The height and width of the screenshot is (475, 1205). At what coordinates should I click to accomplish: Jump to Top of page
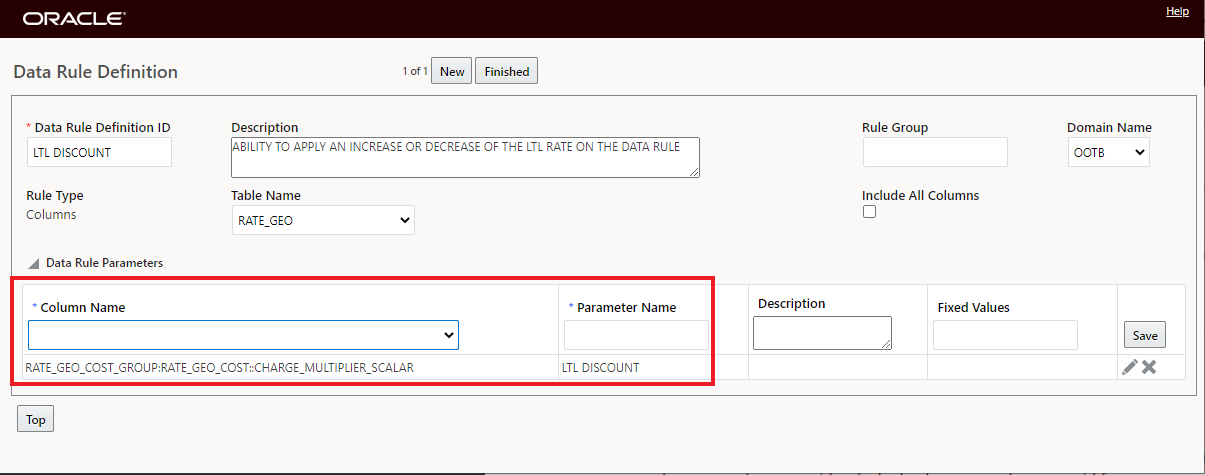click(x=35, y=419)
